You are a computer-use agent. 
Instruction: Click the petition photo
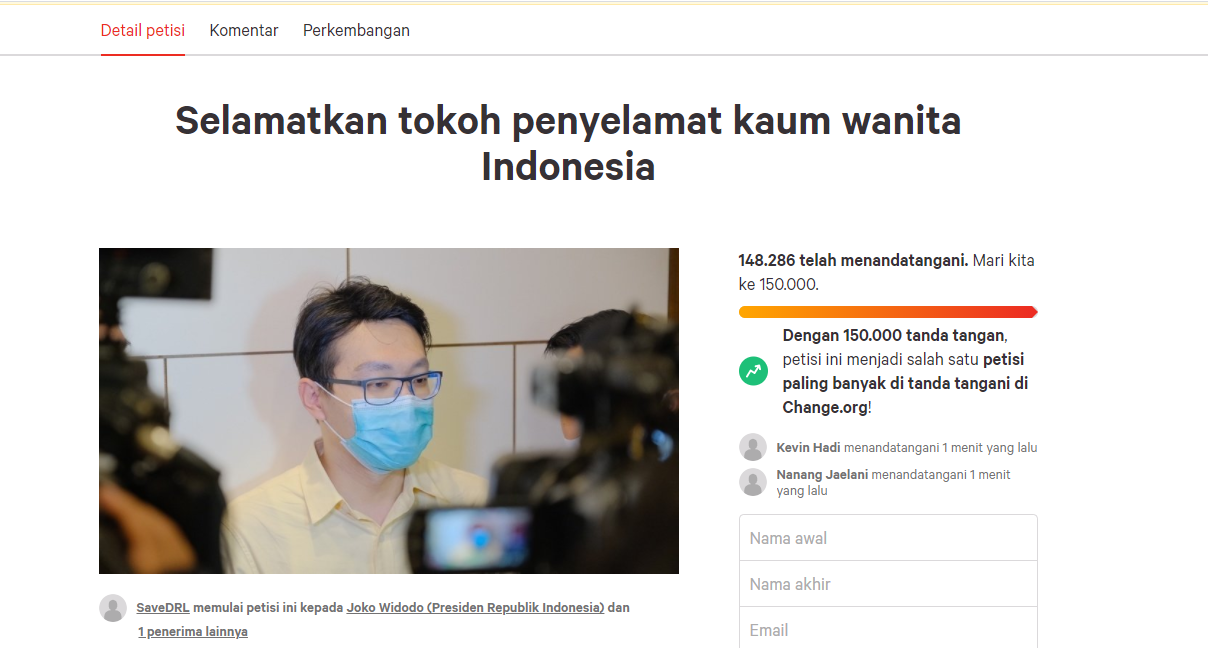point(389,411)
